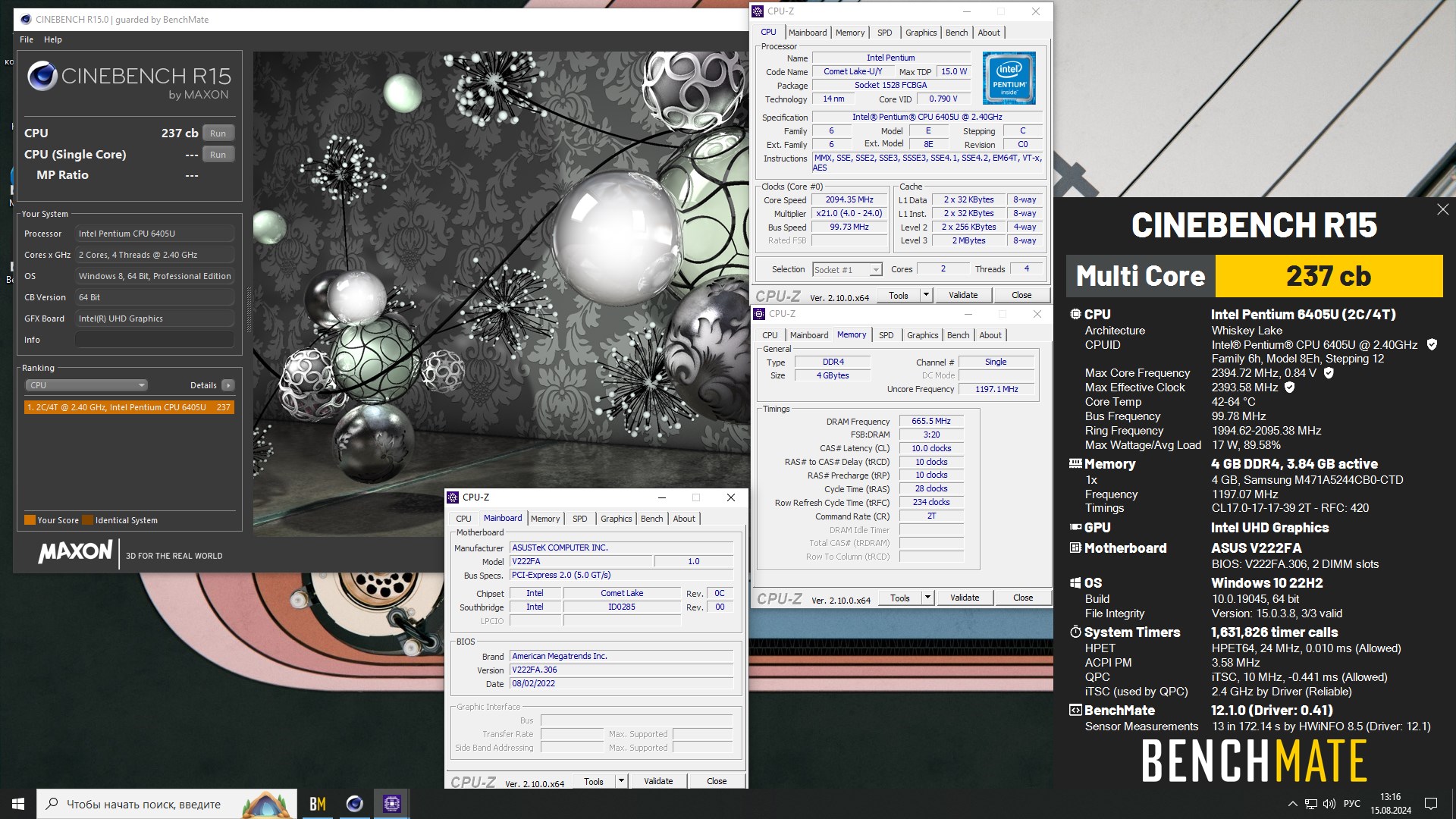The width and height of the screenshot is (1456, 819).
Task: Switch to SPD tab in top CPU-Z window
Action: click(885, 33)
